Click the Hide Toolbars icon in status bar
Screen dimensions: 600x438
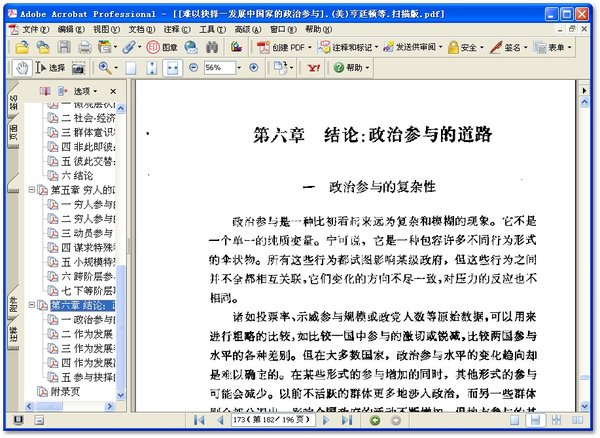click(39, 420)
